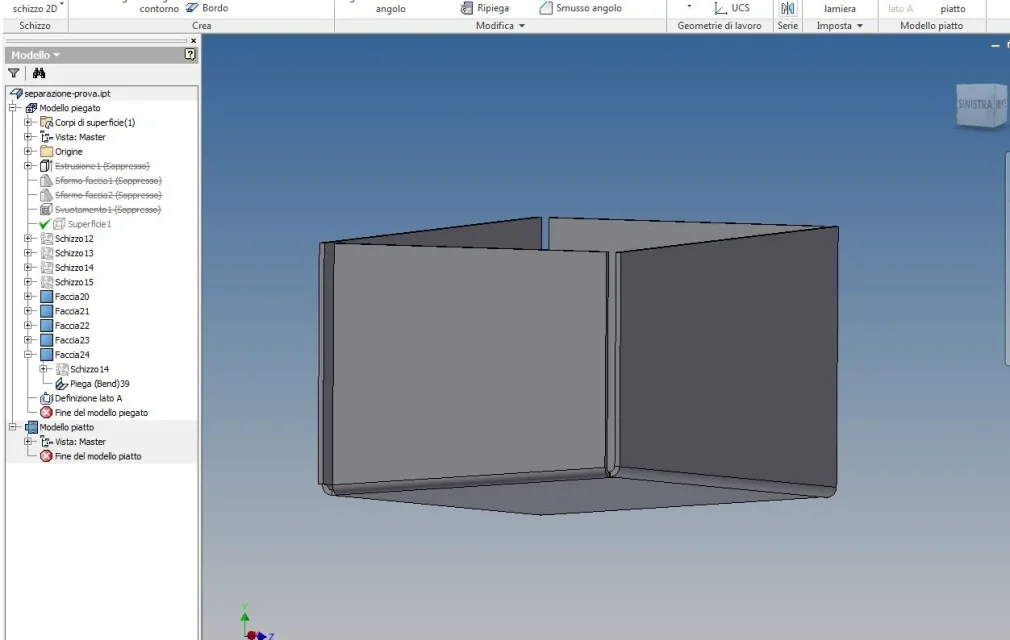Viewport: 1010px width, 640px height.
Task: Click the Serie mirror icon
Action: pyautogui.click(x=787, y=8)
